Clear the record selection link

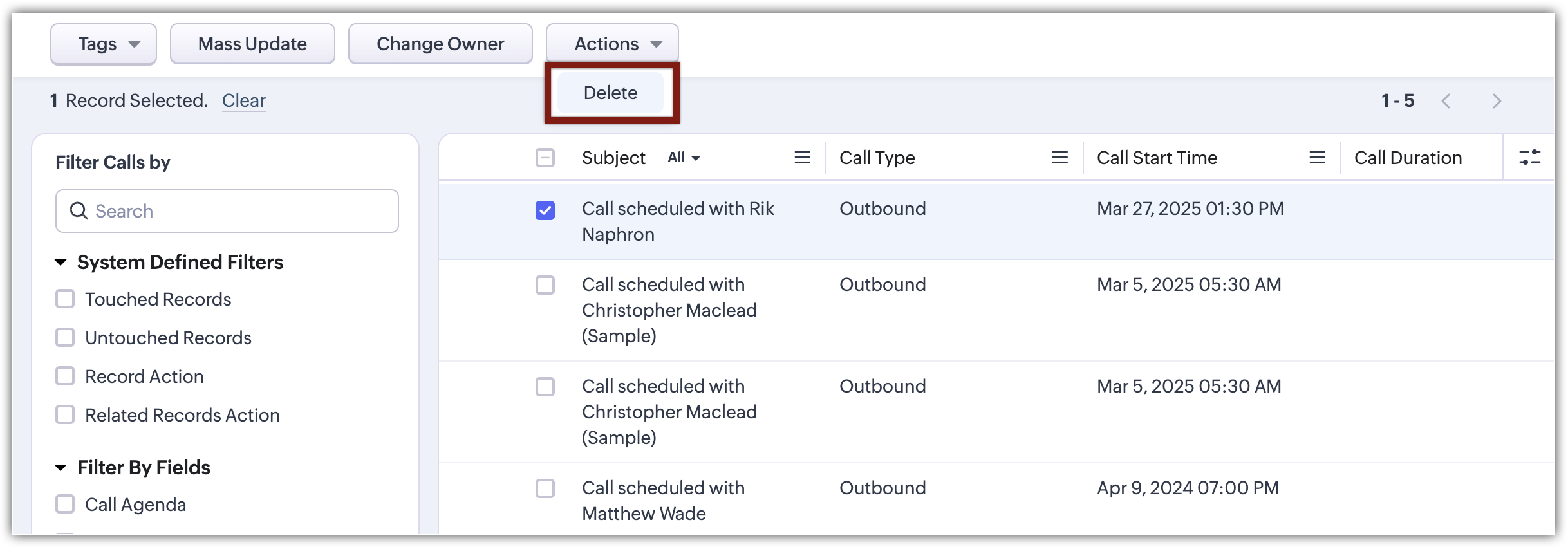[x=243, y=100]
